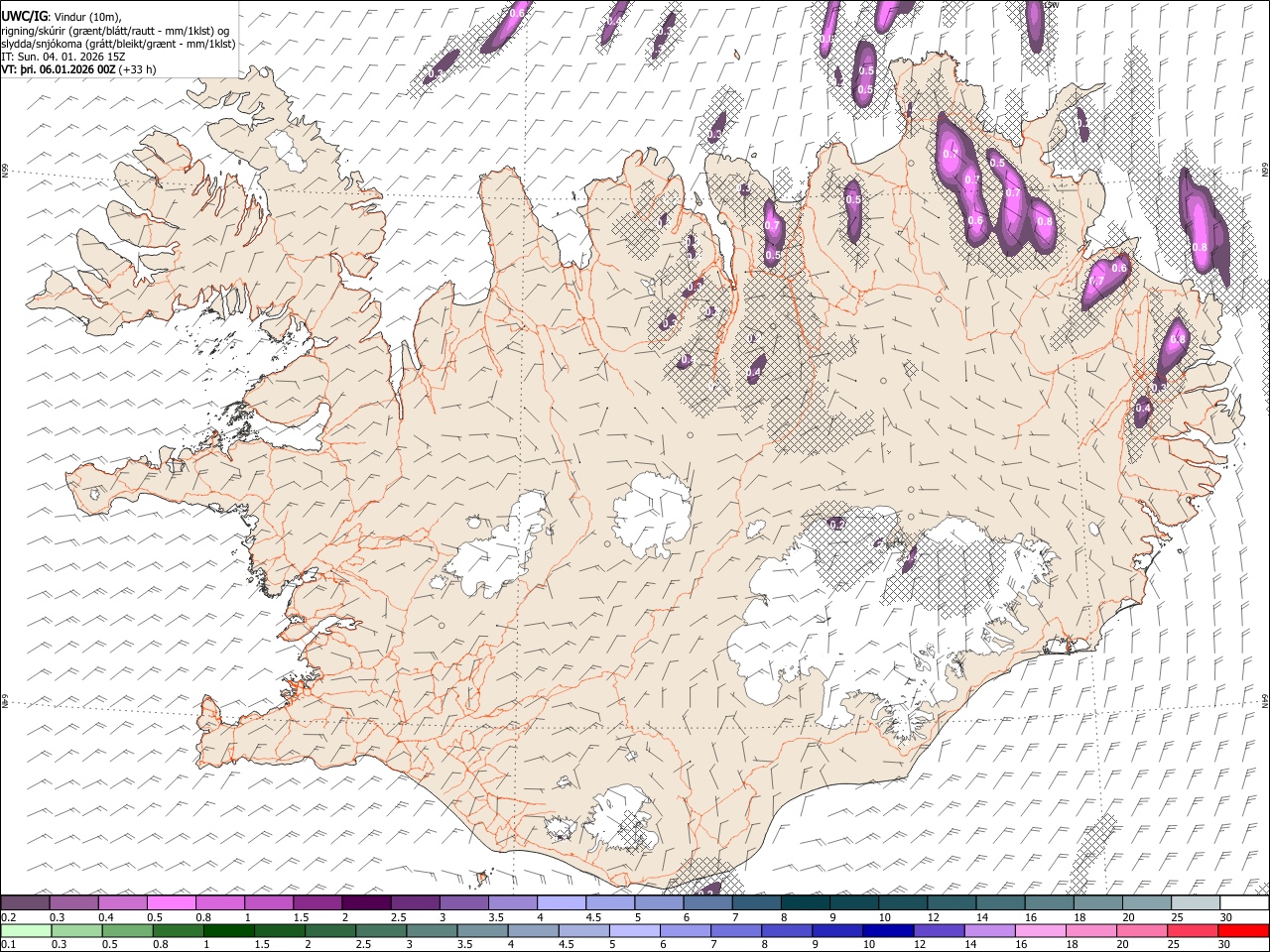Viewport: 1270px width, 952px height.
Task: Select the gray-blue swatch above bottom-row 4
Action: click(533, 930)
